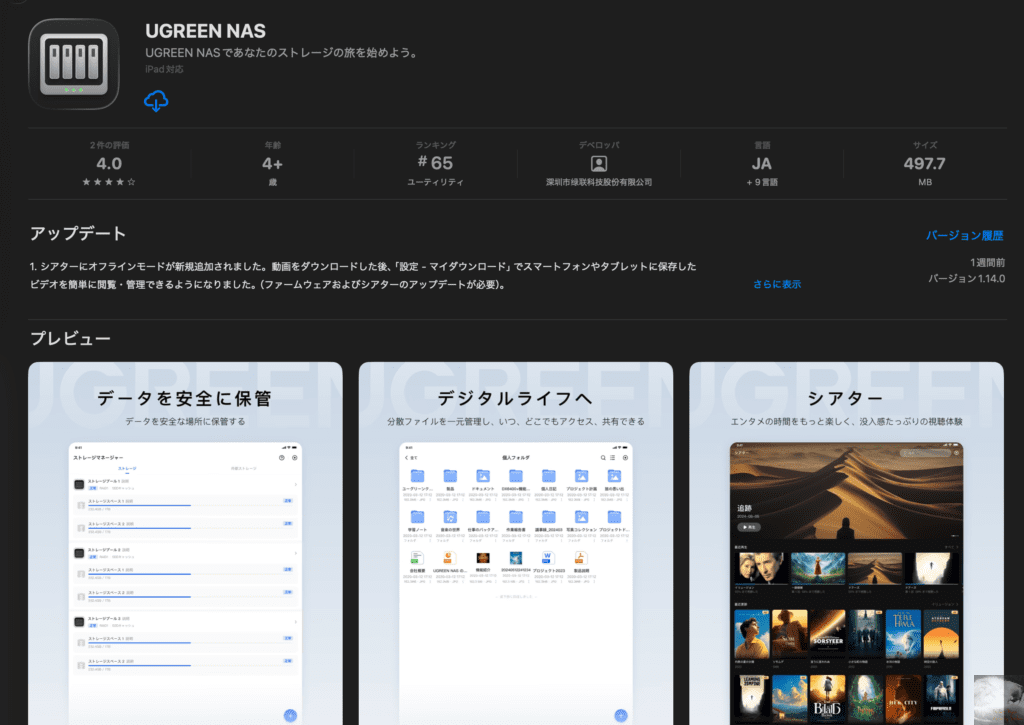Image resolution: width=1024 pixels, height=725 pixels.
Task: Click the cloud download icon
Action: (x=156, y=101)
